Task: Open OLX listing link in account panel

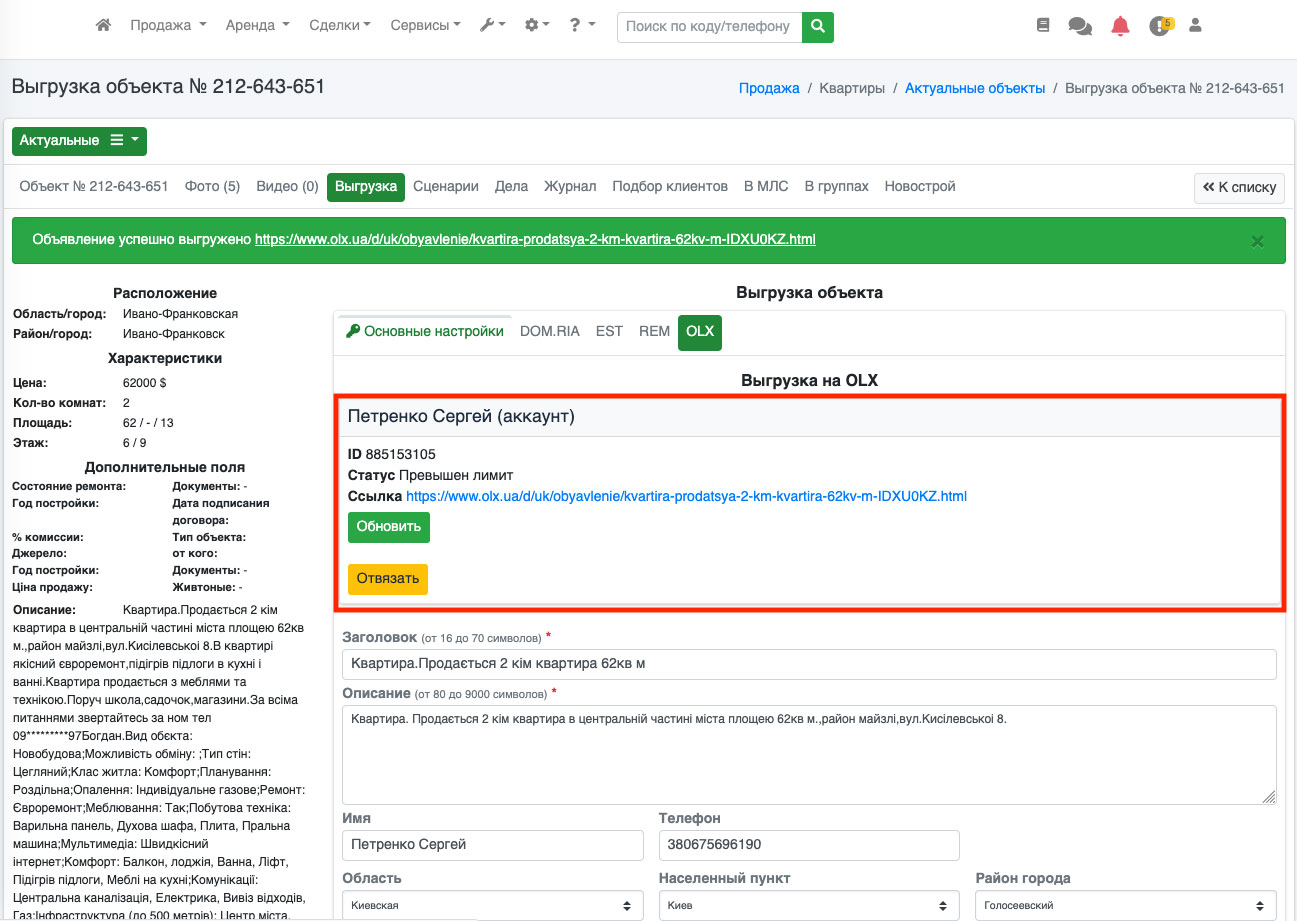Action: [686, 496]
